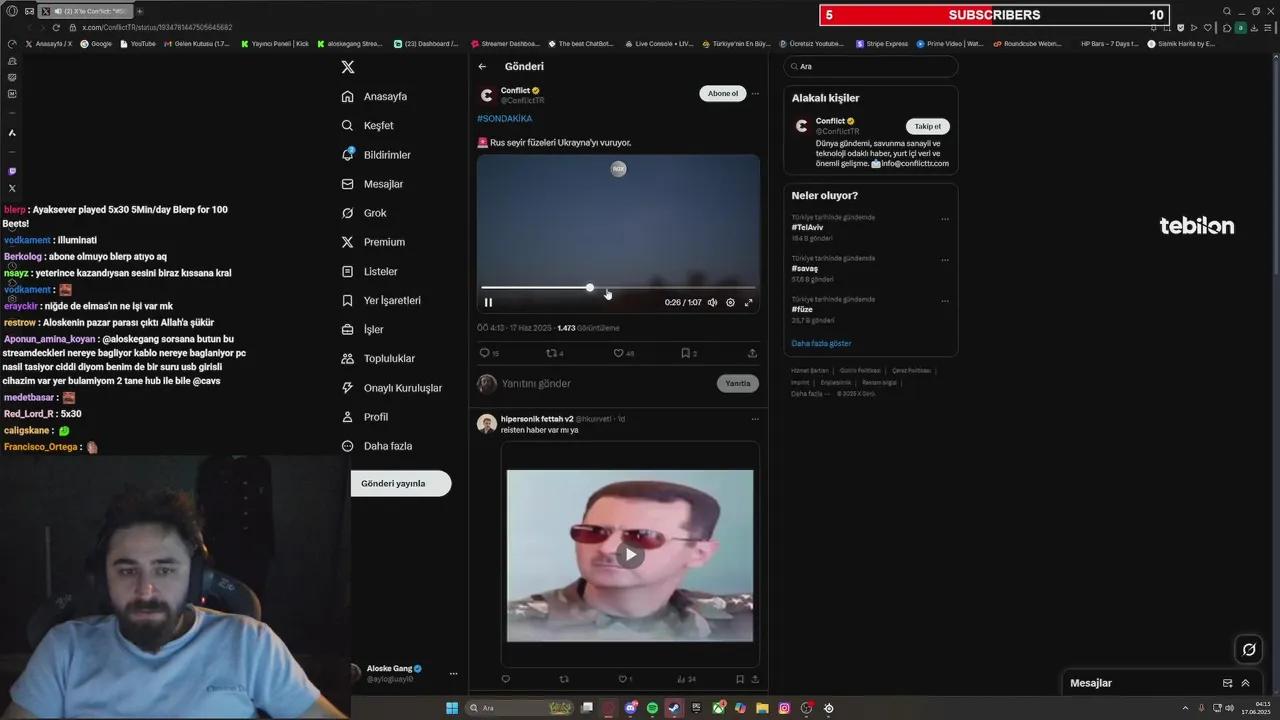The width and height of the screenshot is (1280, 720).
Task: Reply to hipersonik fettah v2's comment
Action: pyautogui.click(x=505, y=679)
